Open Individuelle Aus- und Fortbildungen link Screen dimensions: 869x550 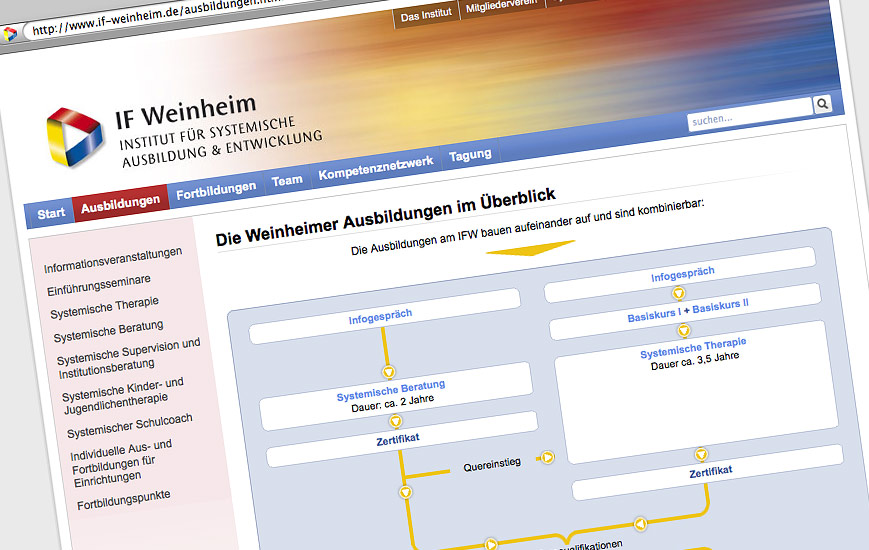pyautogui.click(x=122, y=463)
